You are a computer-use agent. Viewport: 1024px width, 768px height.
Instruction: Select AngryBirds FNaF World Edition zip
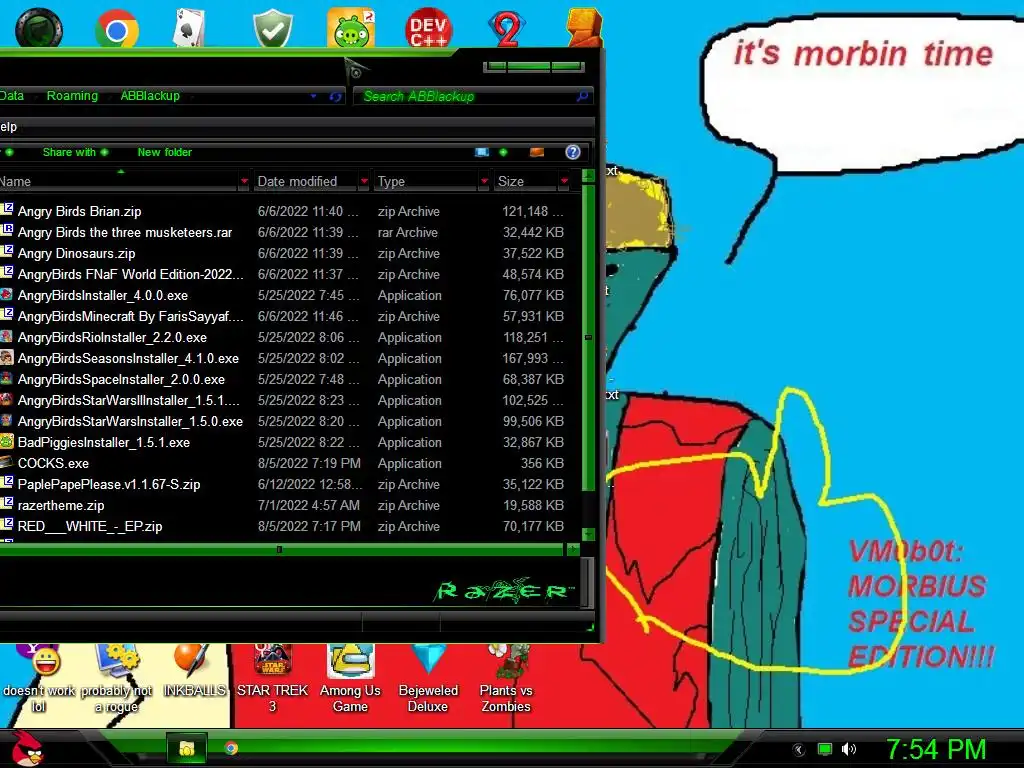[x=130, y=274]
